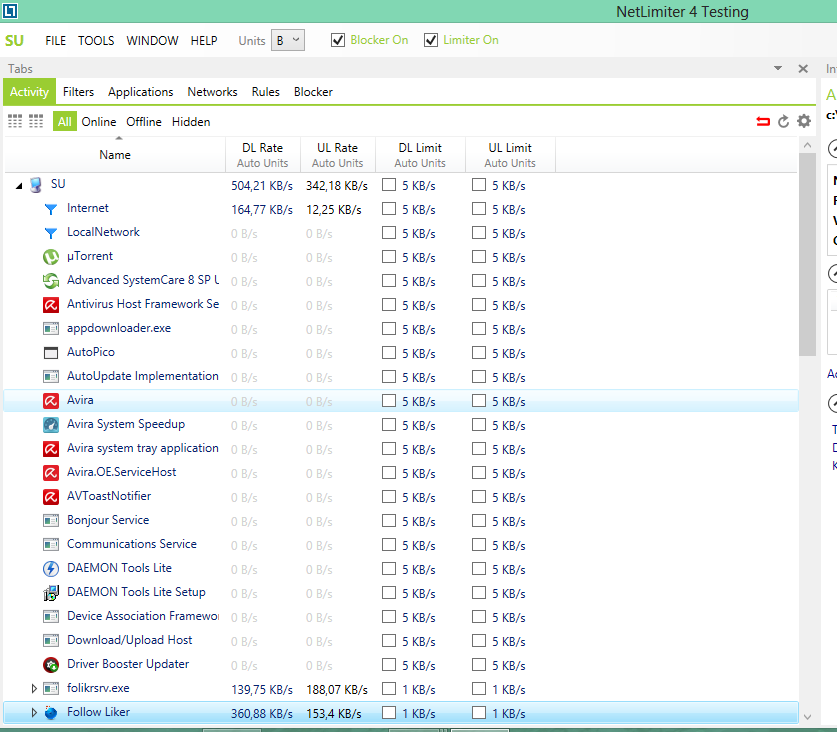Click the Download/Upload Host row name
The height and width of the screenshot is (732, 837).
(130, 640)
